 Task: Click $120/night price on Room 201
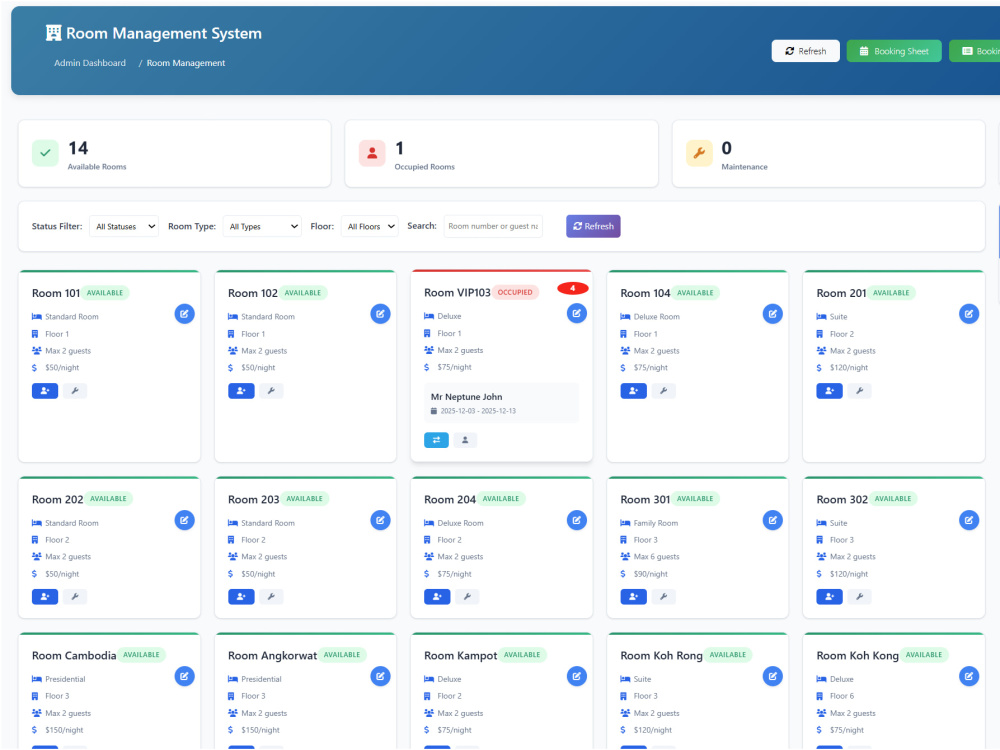click(849, 368)
